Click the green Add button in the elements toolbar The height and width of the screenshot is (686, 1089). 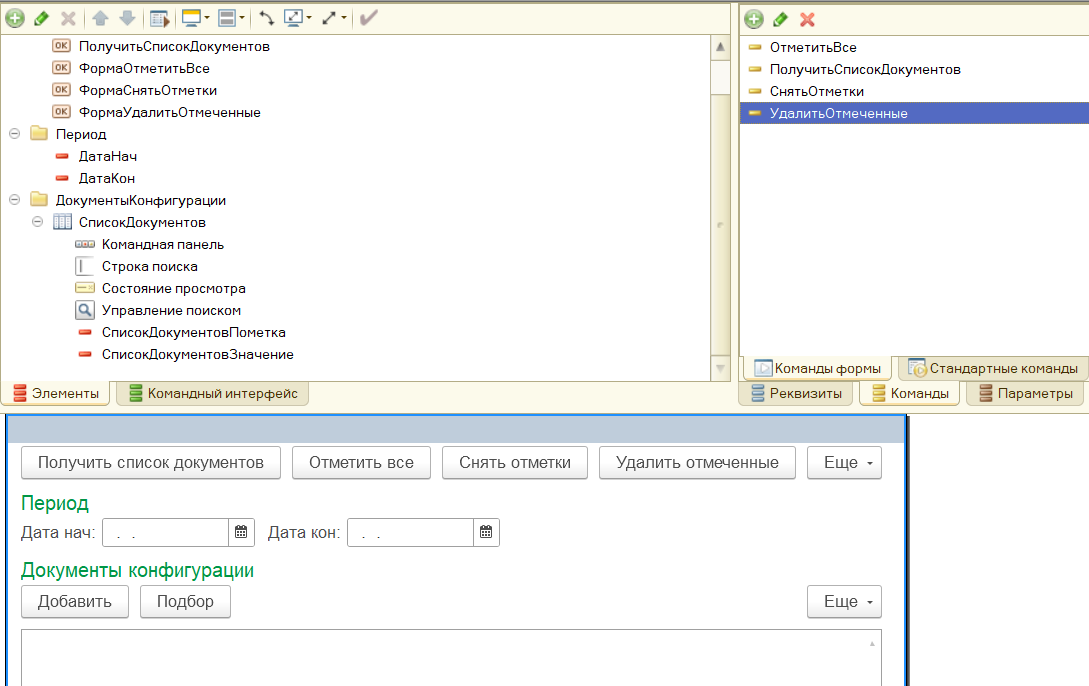[x=15, y=18]
